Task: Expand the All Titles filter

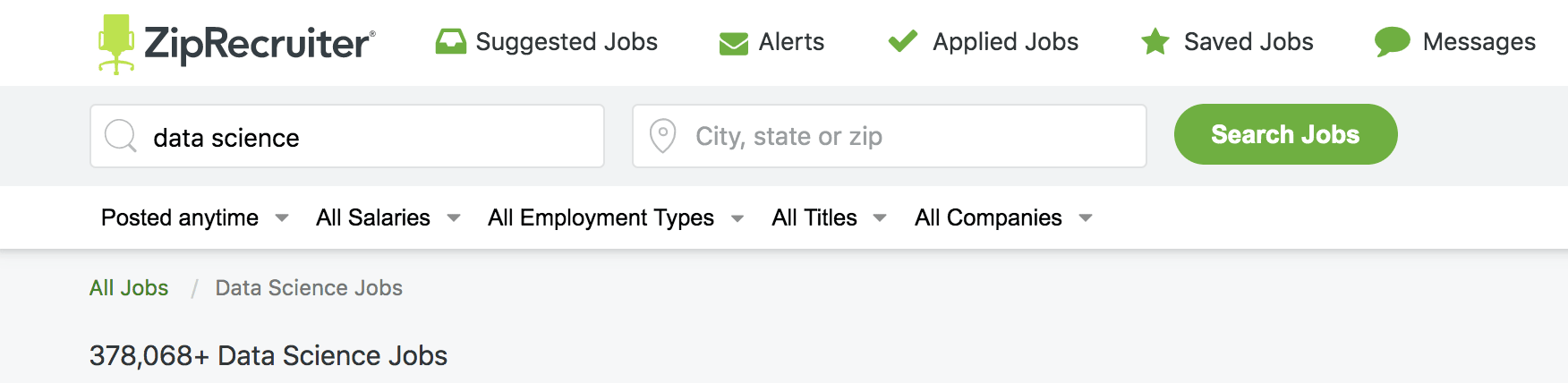Action: point(829,217)
